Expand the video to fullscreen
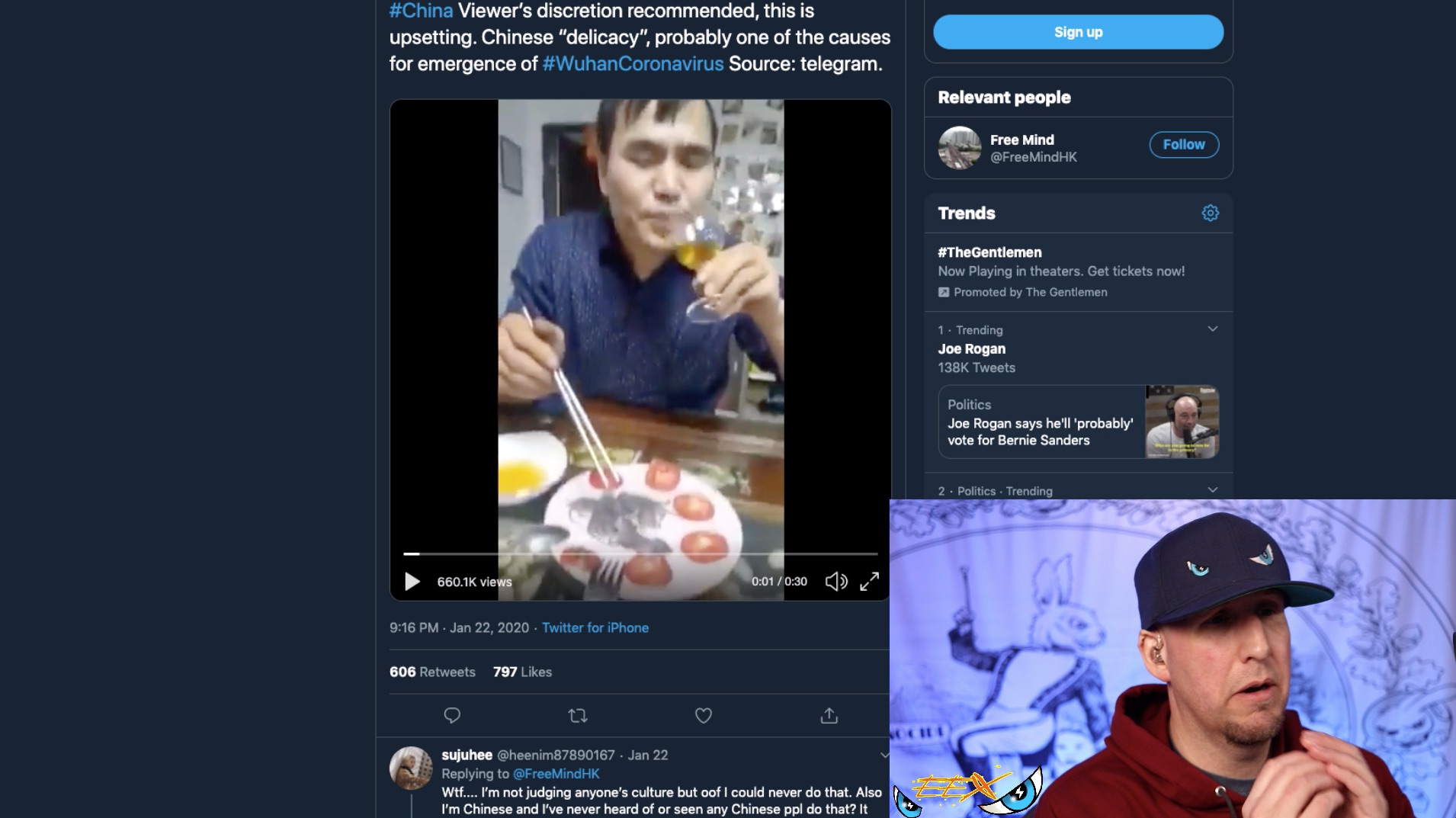Image resolution: width=1456 pixels, height=818 pixels. [x=869, y=582]
